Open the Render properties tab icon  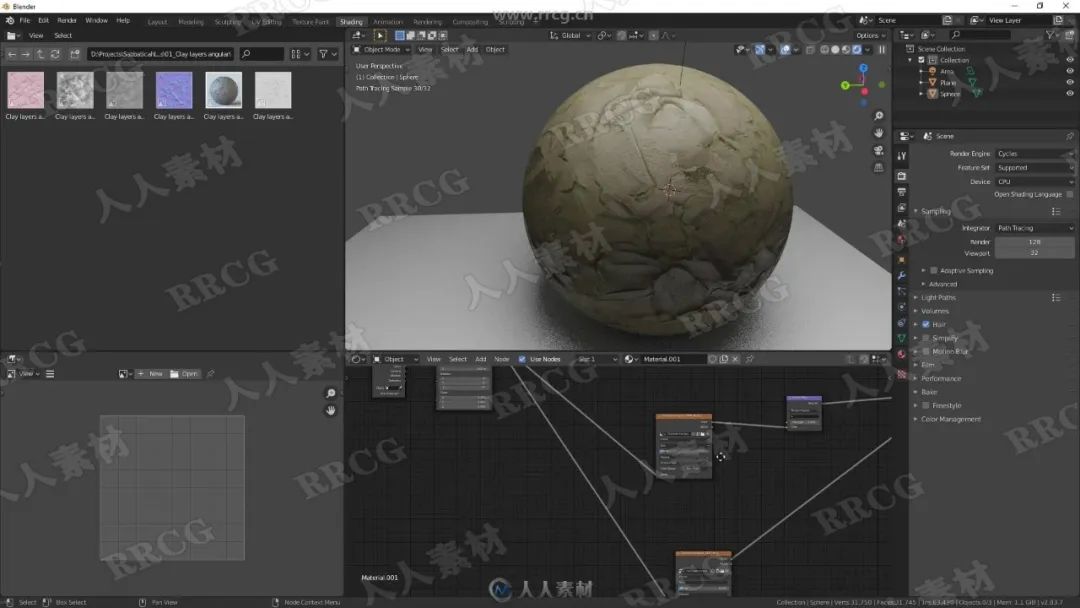(x=902, y=176)
